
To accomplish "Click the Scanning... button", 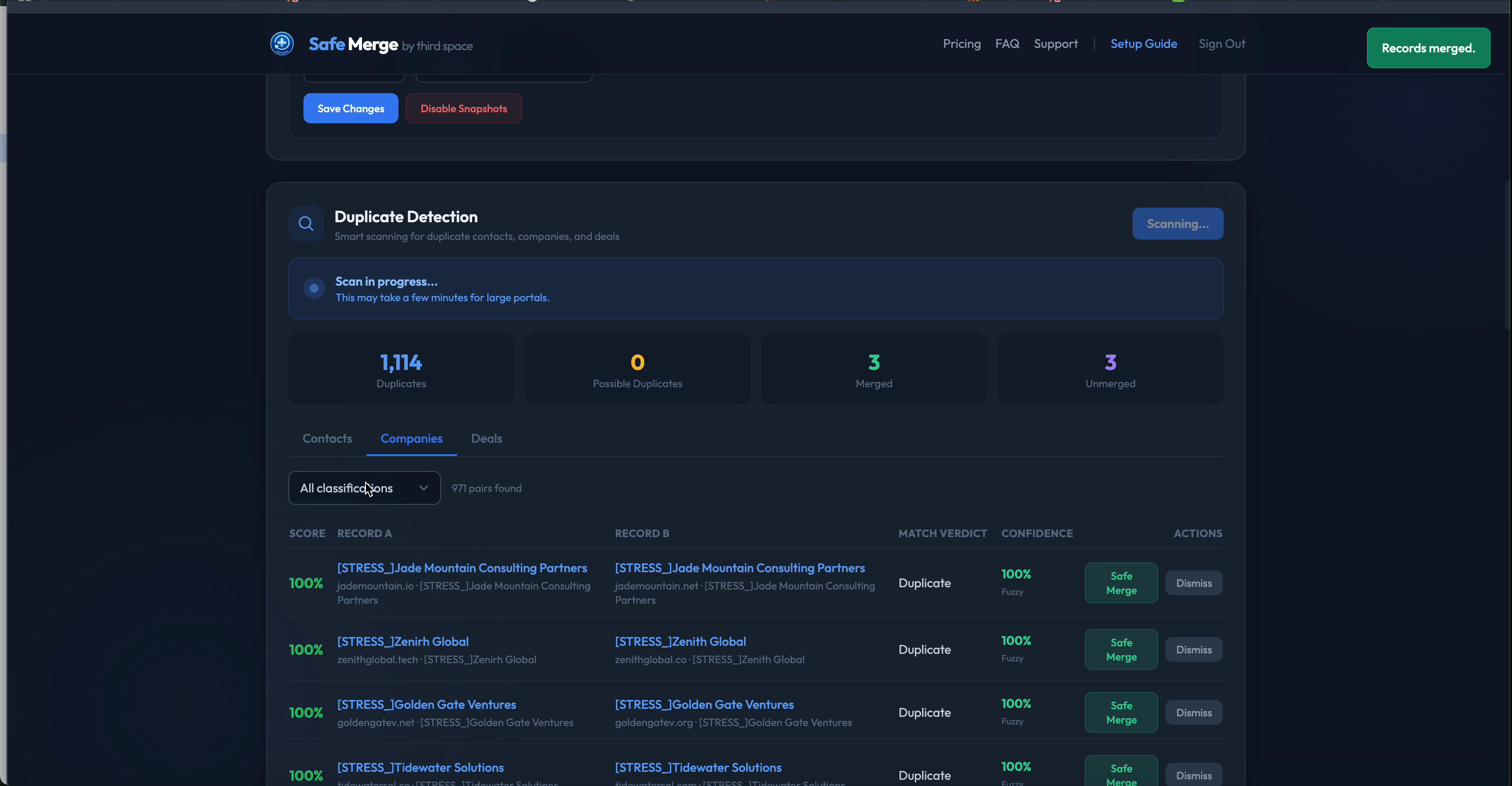I will click(x=1177, y=224).
